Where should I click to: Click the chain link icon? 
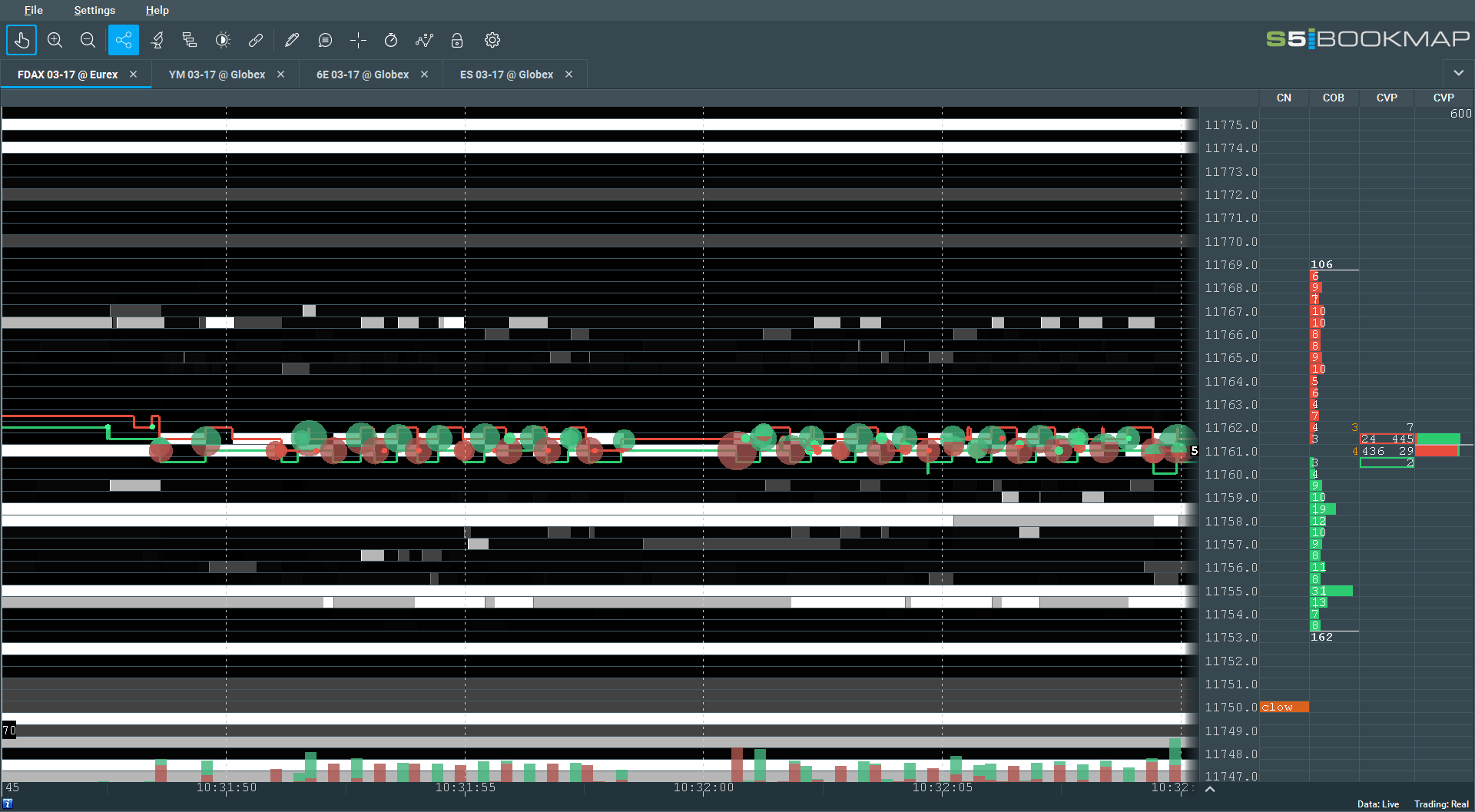point(256,40)
